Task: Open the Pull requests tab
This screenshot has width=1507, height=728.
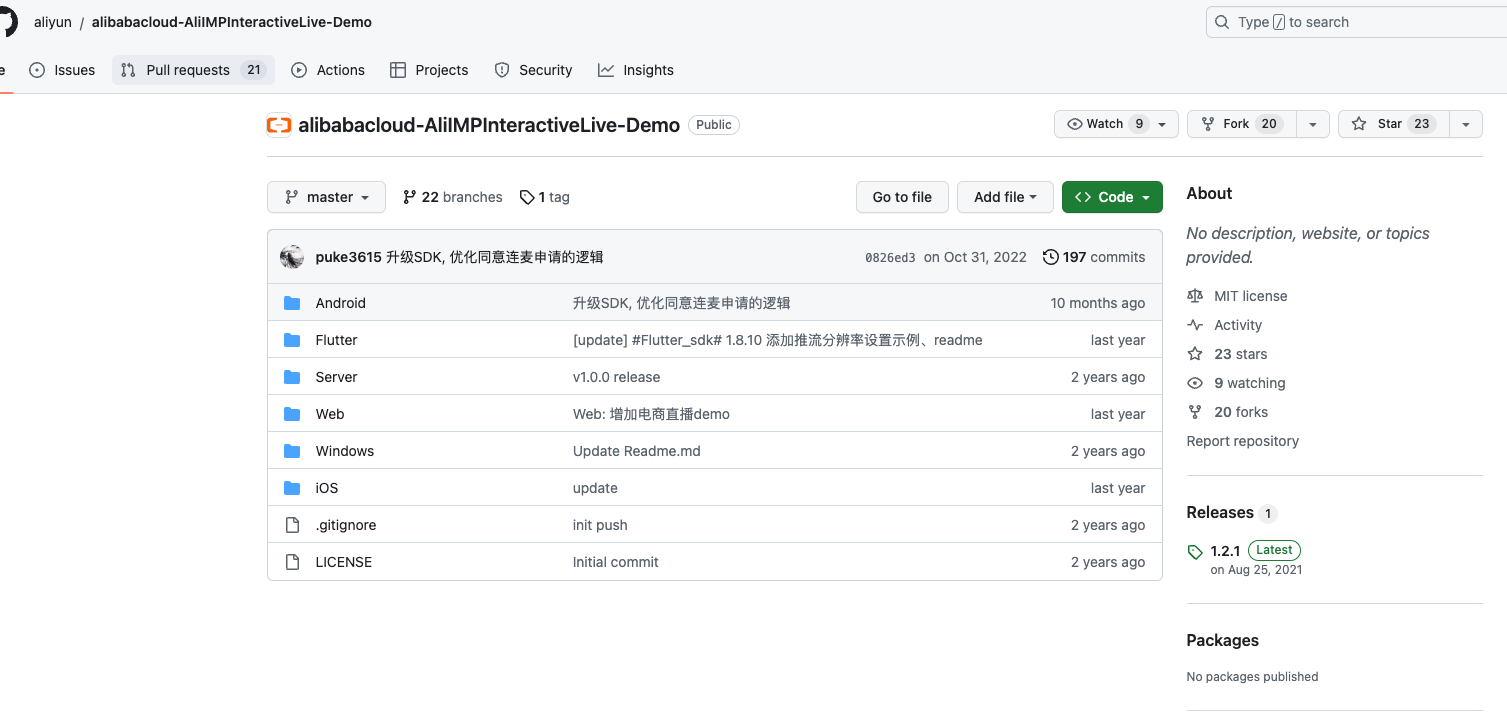Action: coord(193,70)
